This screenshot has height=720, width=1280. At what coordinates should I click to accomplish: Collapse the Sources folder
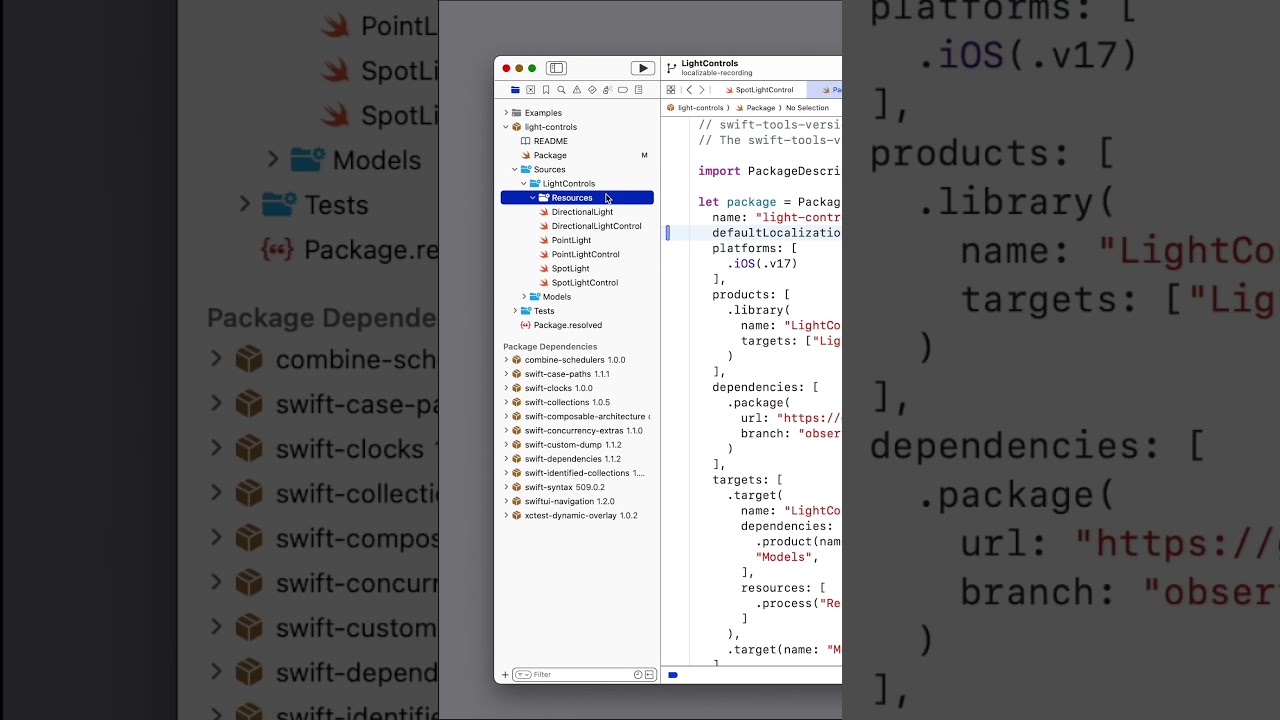click(x=515, y=169)
